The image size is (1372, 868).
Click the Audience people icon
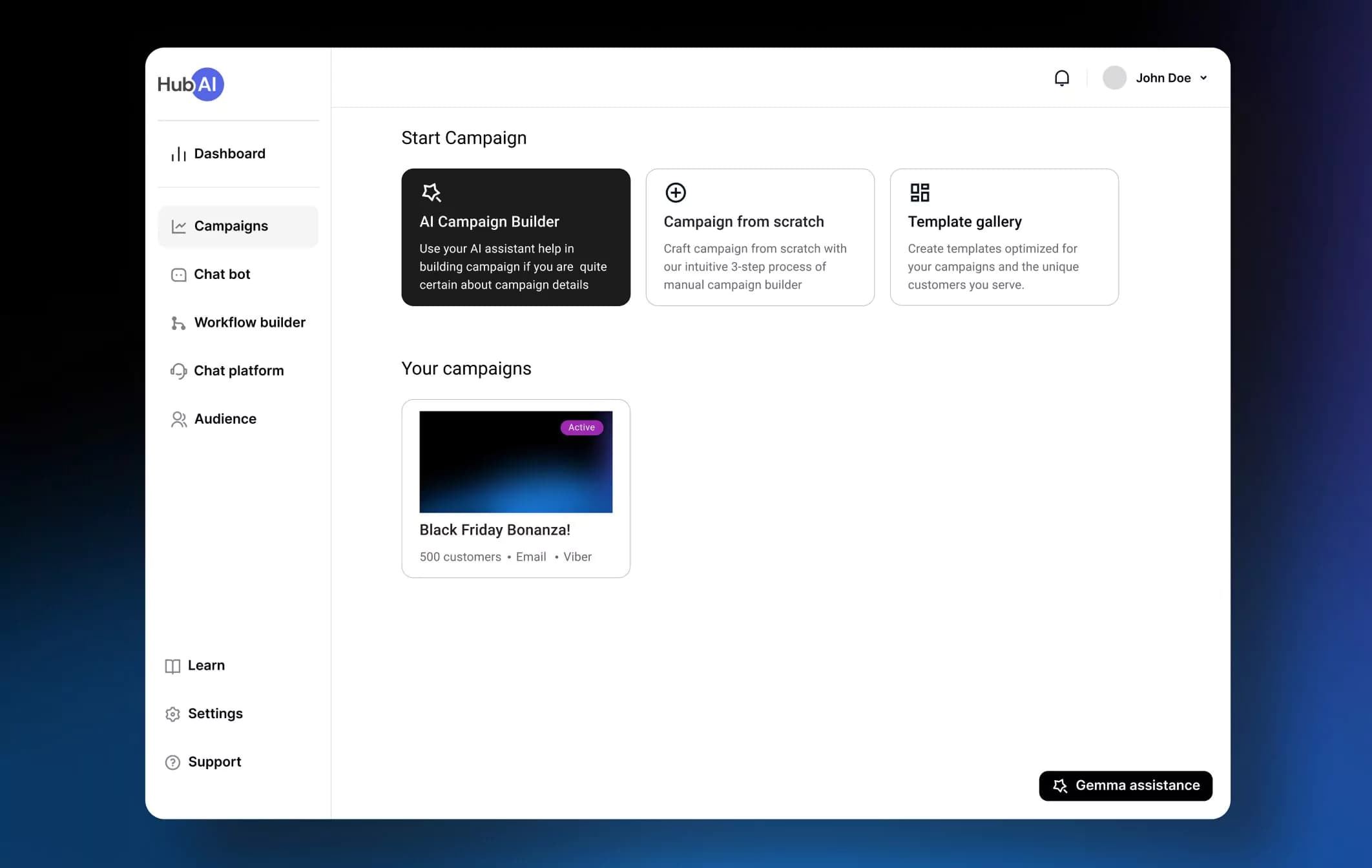pyautogui.click(x=178, y=419)
